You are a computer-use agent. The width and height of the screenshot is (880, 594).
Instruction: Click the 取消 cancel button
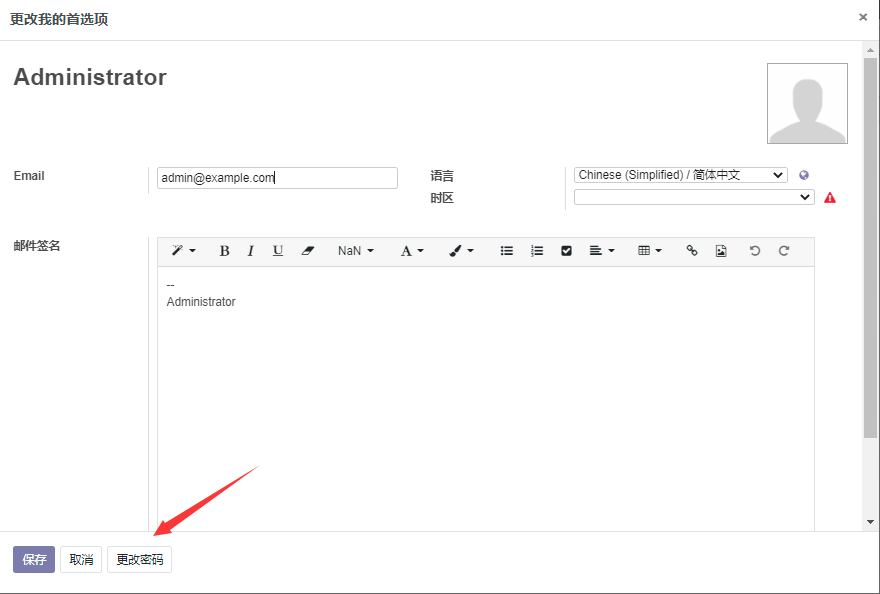click(81, 559)
